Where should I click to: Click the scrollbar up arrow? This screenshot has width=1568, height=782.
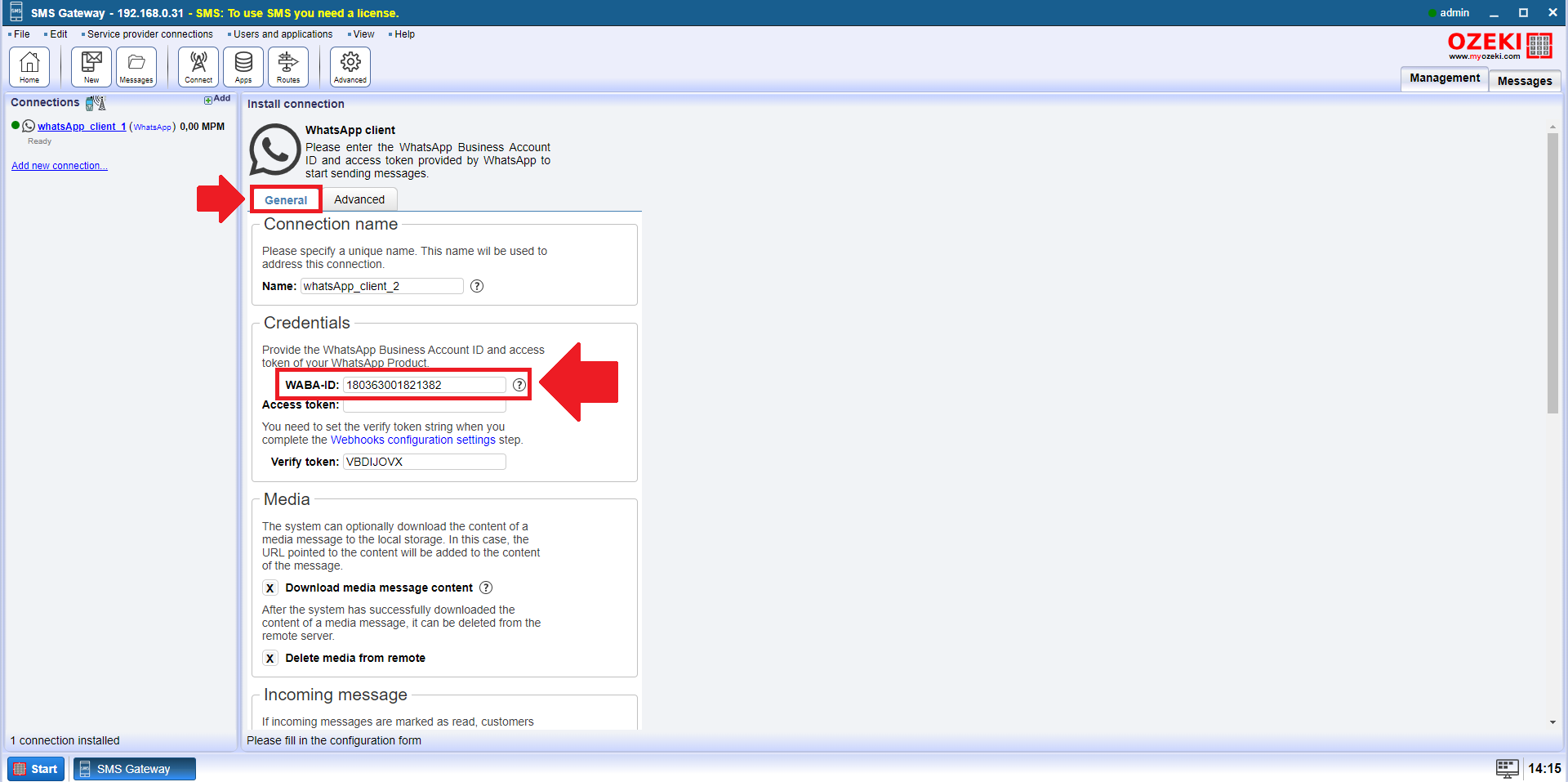(1552, 127)
